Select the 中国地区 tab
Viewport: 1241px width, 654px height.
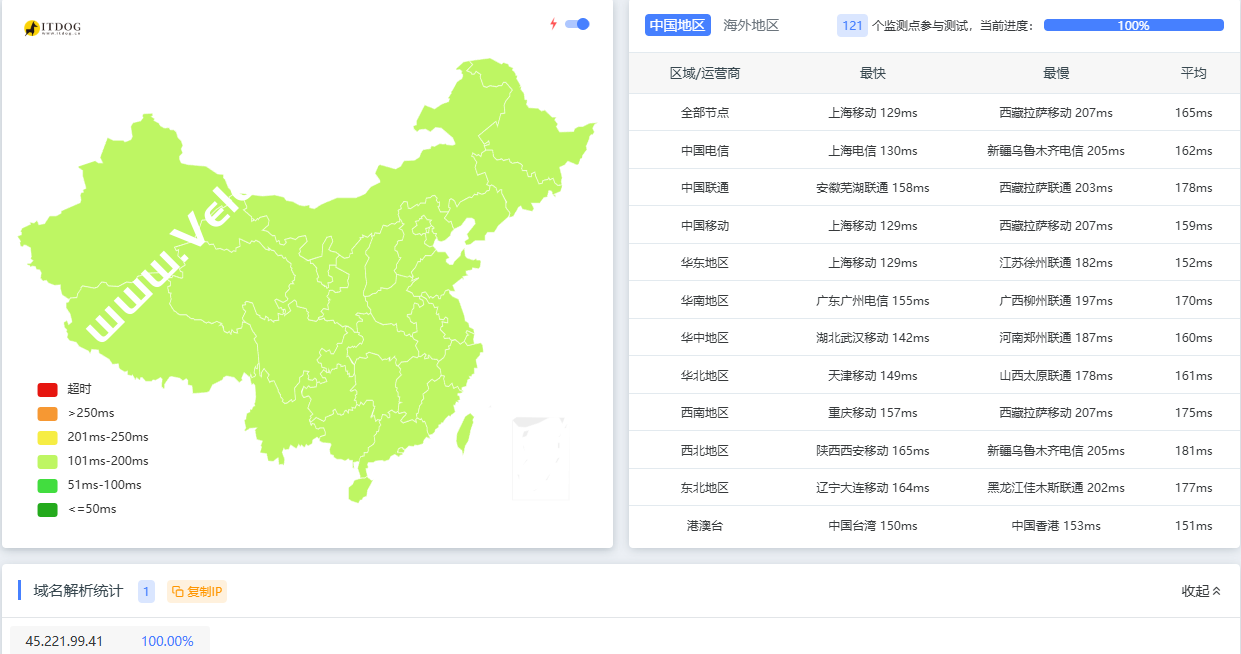(x=677, y=24)
